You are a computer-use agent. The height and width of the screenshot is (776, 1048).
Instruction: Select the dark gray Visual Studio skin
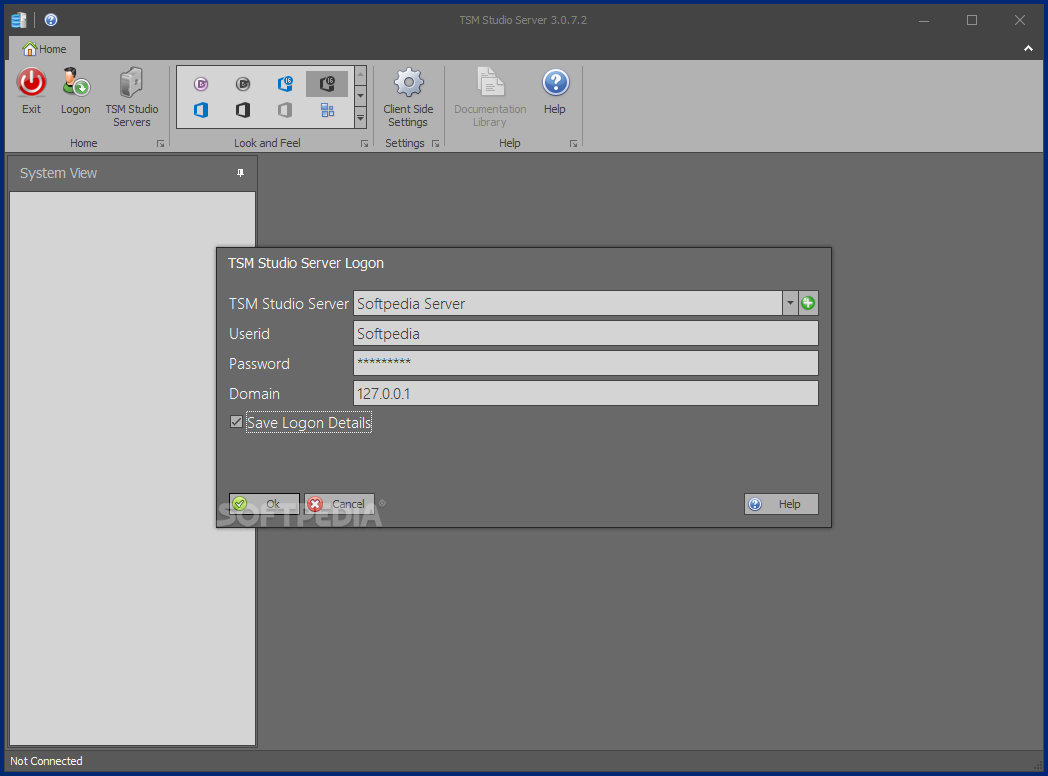pyautogui.click(x=243, y=84)
